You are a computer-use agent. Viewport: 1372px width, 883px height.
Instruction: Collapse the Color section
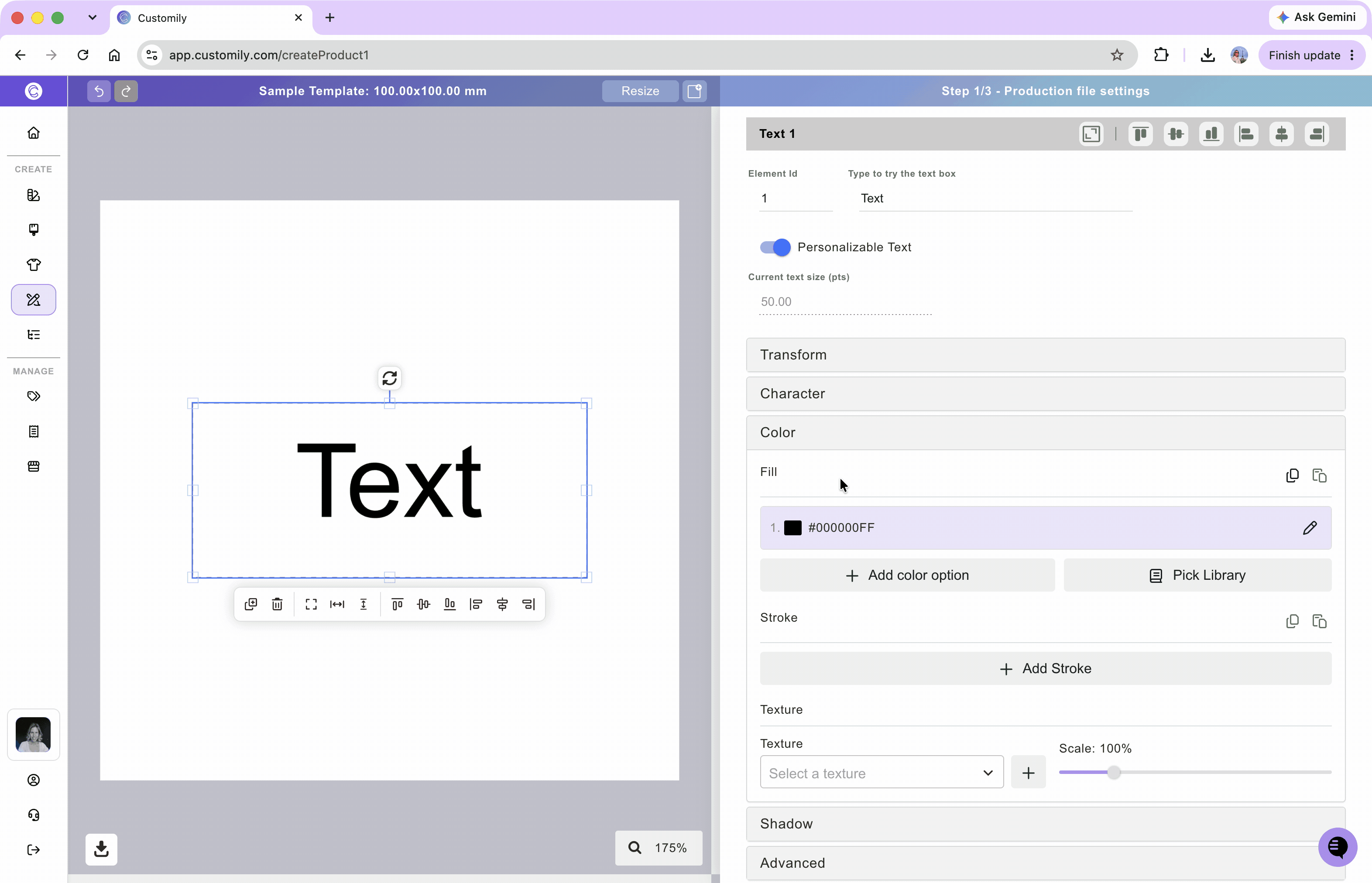pos(1045,433)
